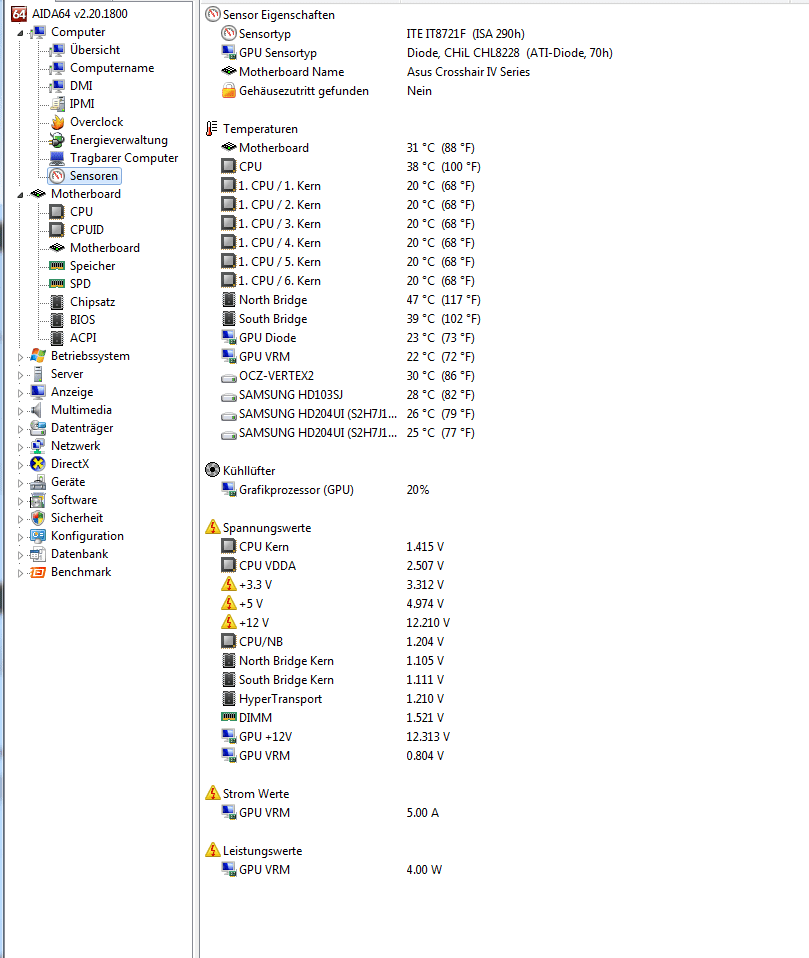Expand the Datenträger tree node
Screen dimensions: 809x958
pyautogui.click(x=20, y=429)
